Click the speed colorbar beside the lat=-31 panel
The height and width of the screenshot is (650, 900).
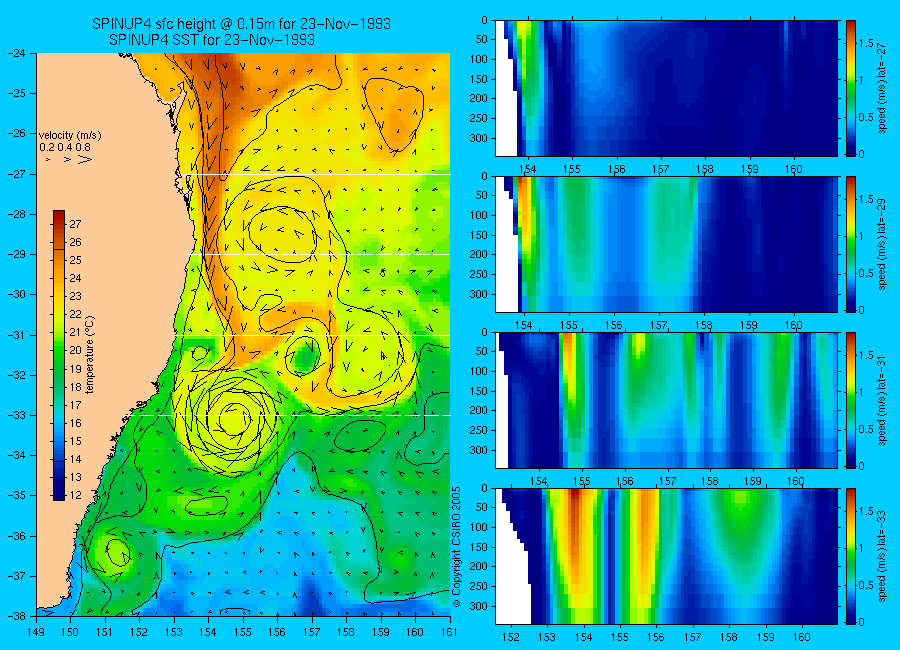[x=850, y=400]
